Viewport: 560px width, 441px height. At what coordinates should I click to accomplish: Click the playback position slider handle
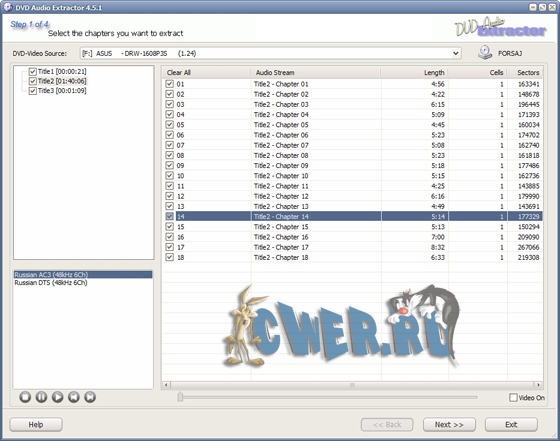180,396
